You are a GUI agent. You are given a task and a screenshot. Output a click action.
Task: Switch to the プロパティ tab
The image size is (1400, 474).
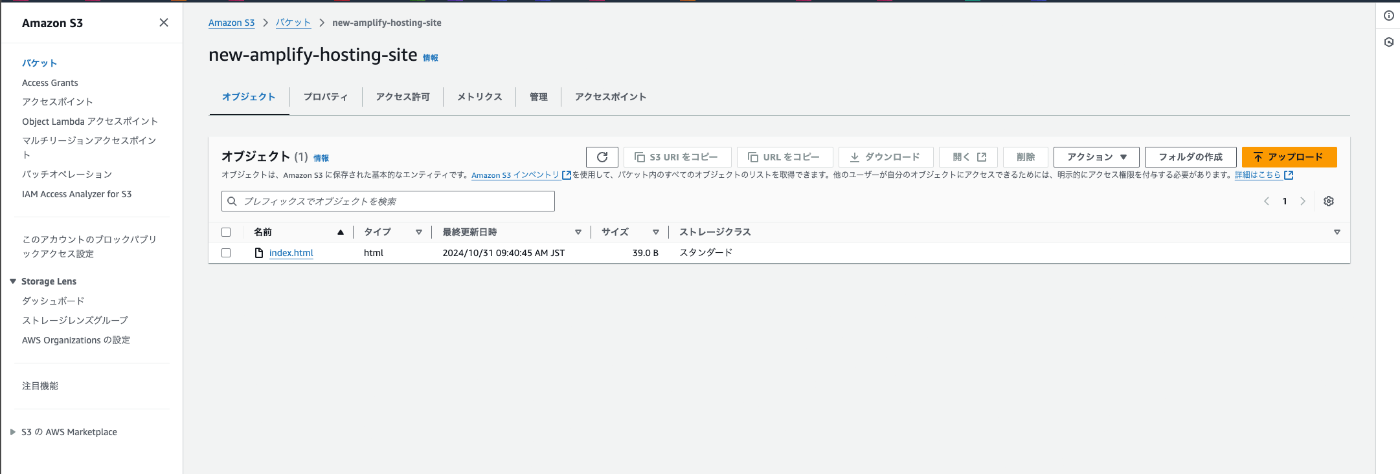pyautogui.click(x=326, y=97)
